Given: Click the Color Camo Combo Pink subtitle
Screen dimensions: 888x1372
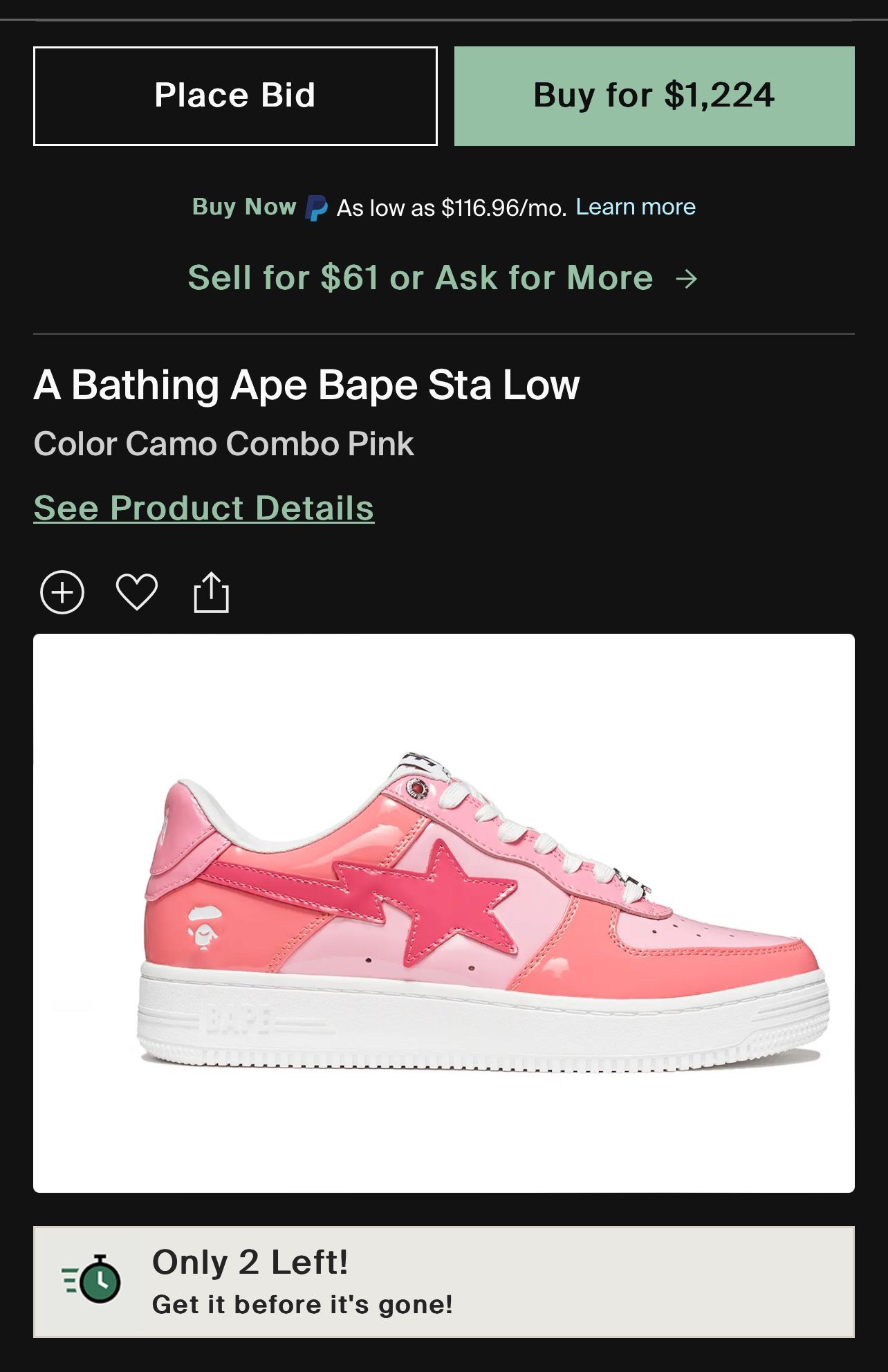Looking at the screenshot, I should tap(223, 443).
